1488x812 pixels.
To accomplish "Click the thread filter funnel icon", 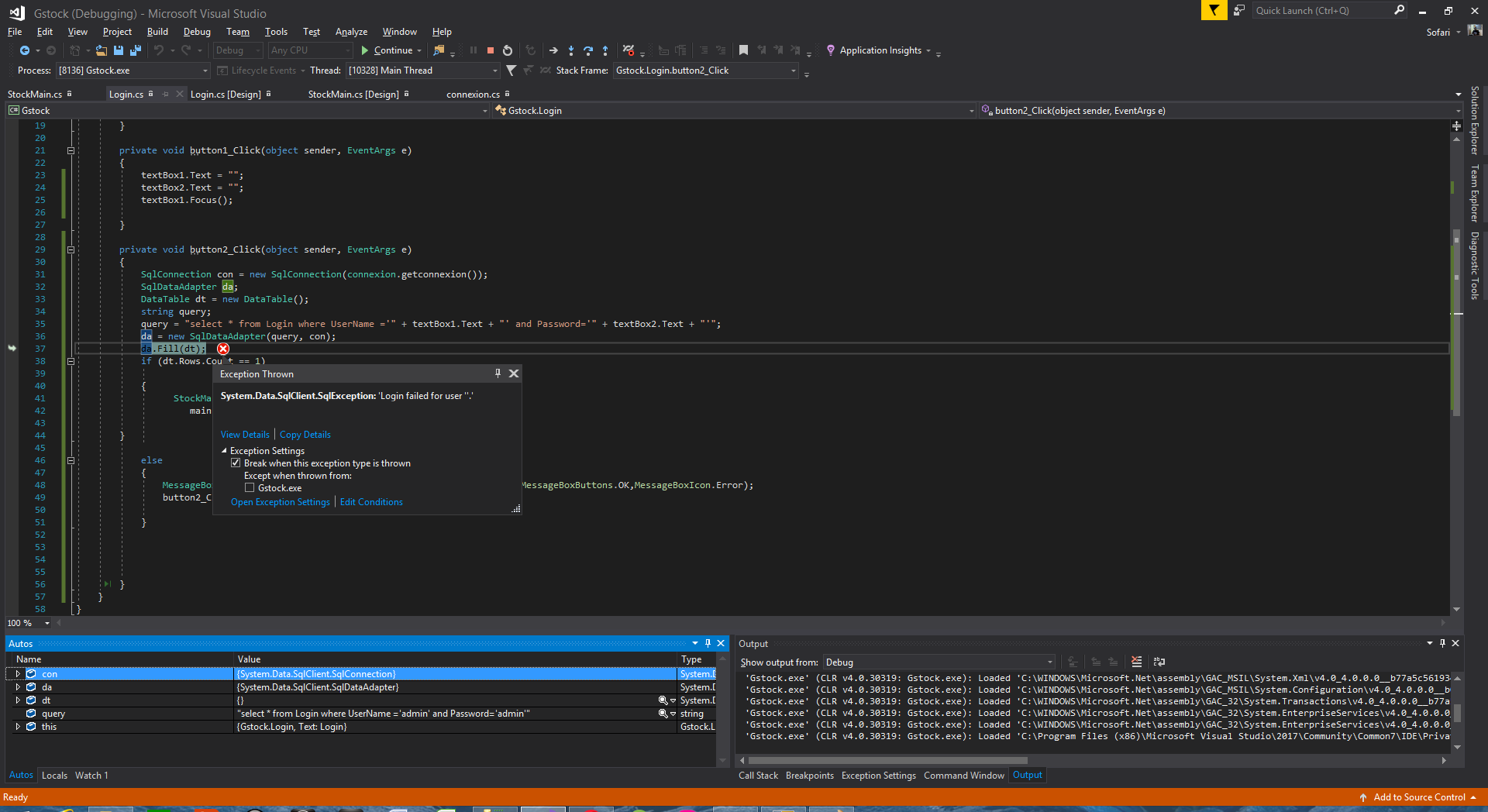I will [x=511, y=71].
